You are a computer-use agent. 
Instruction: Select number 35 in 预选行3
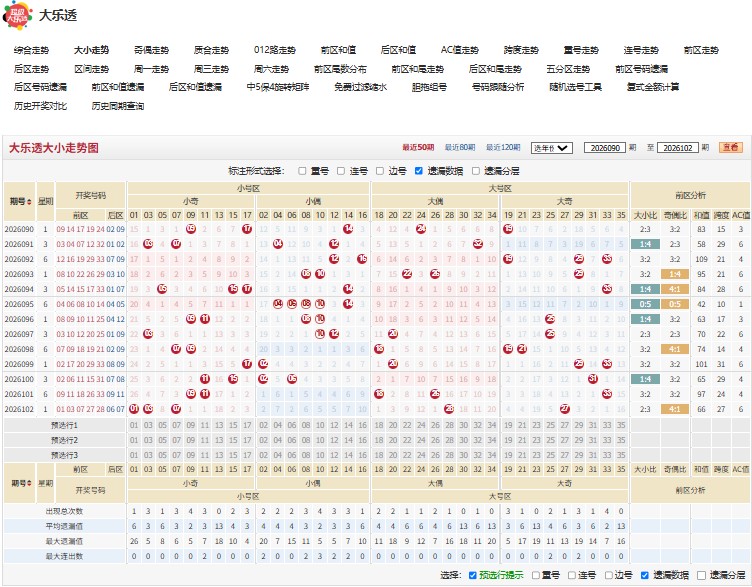click(x=621, y=455)
